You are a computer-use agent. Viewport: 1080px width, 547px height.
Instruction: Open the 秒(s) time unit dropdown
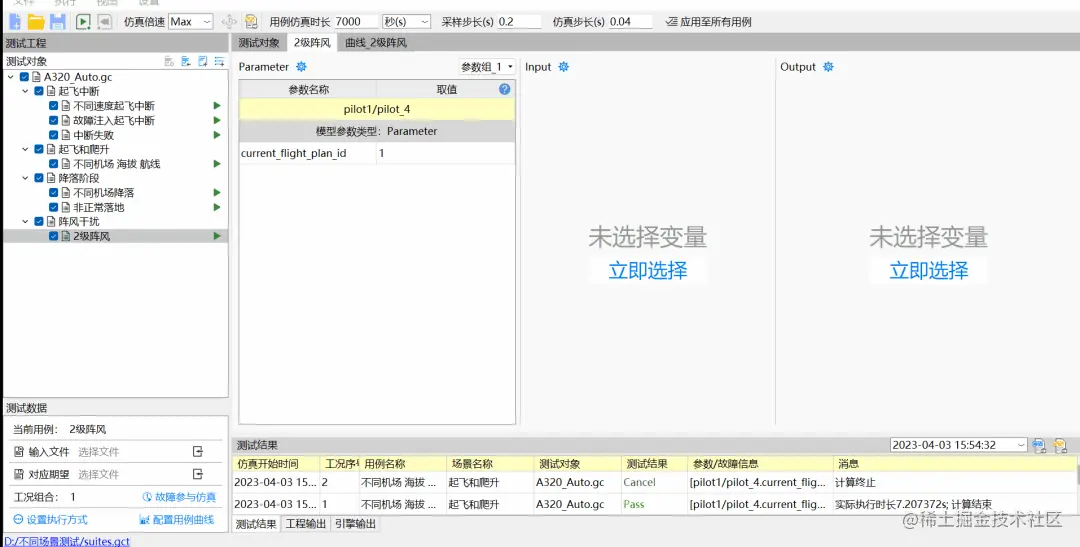click(406, 21)
